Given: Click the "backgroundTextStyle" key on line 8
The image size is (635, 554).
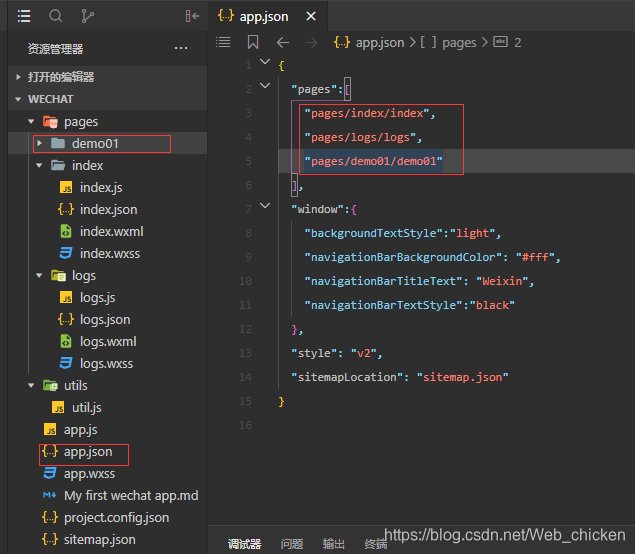Looking at the screenshot, I should coord(373,233).
